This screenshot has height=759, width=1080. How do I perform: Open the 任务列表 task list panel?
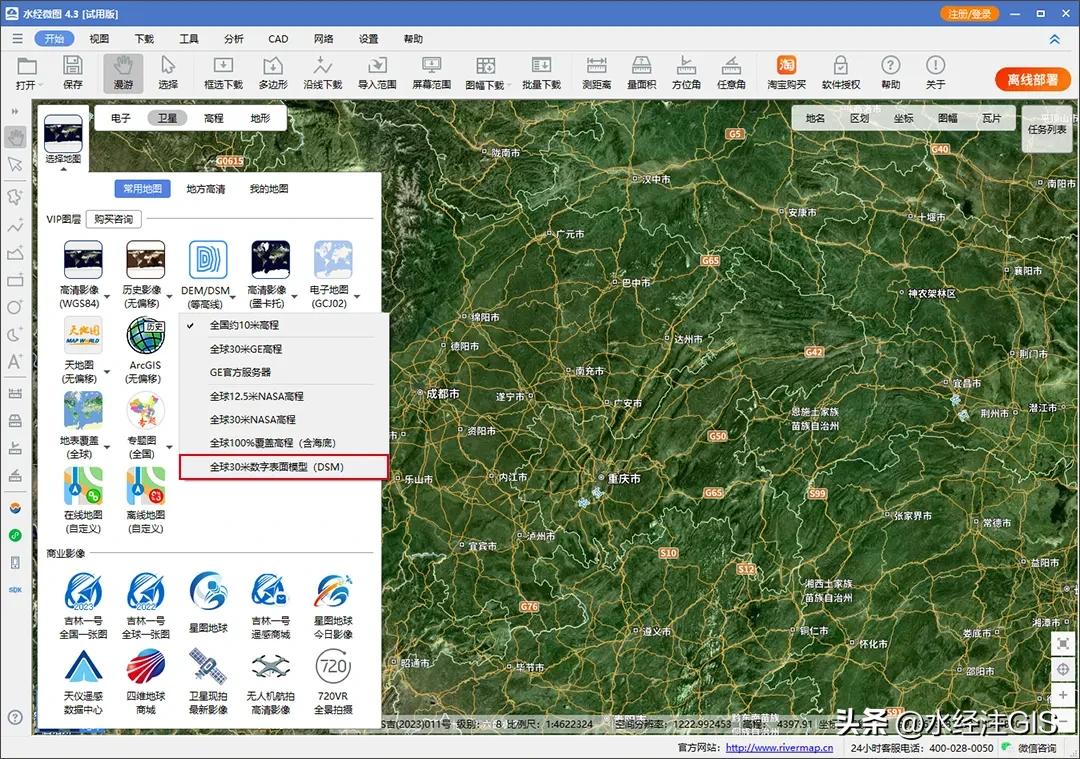[x=1047, y=129]
